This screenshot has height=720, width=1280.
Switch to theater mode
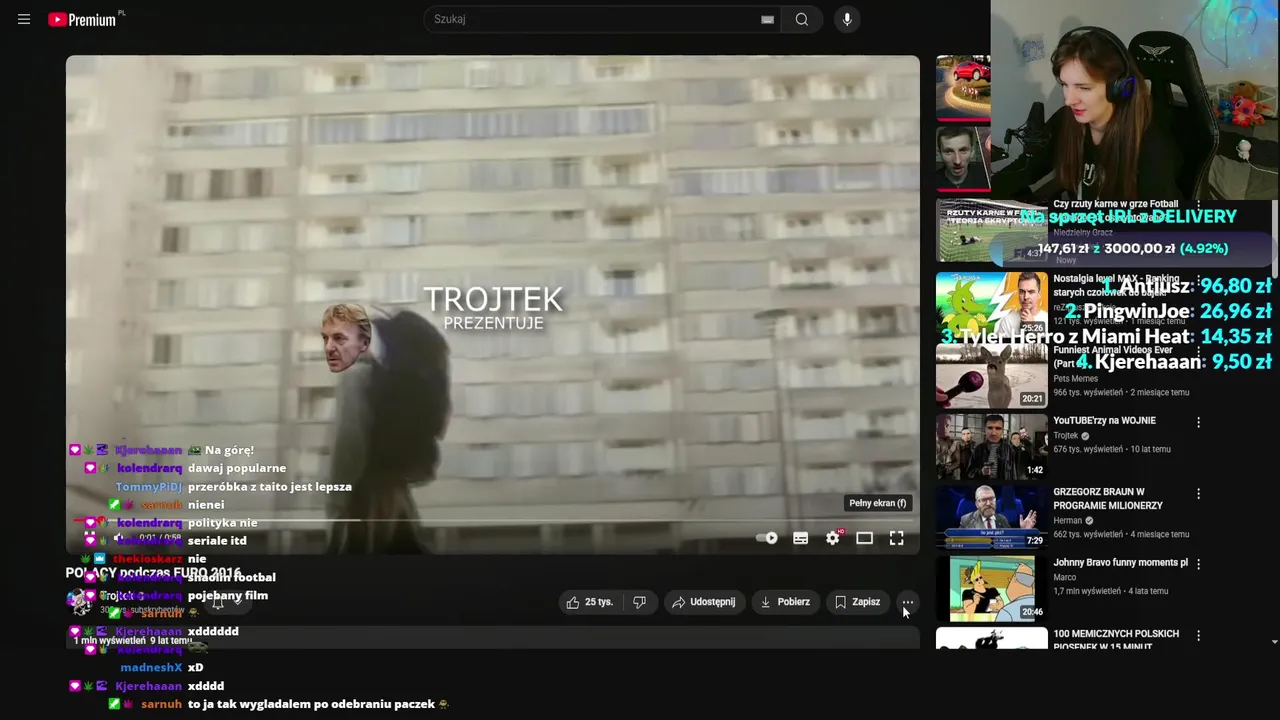[x=864, y=538]
